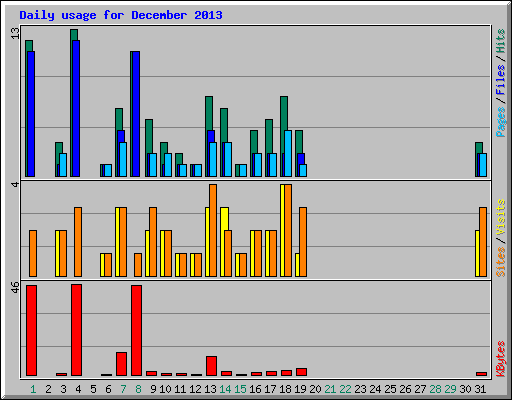This screenshot has height=400, width=512.
Task: Click day 5 on the x-axis
Action: (93, 389)
